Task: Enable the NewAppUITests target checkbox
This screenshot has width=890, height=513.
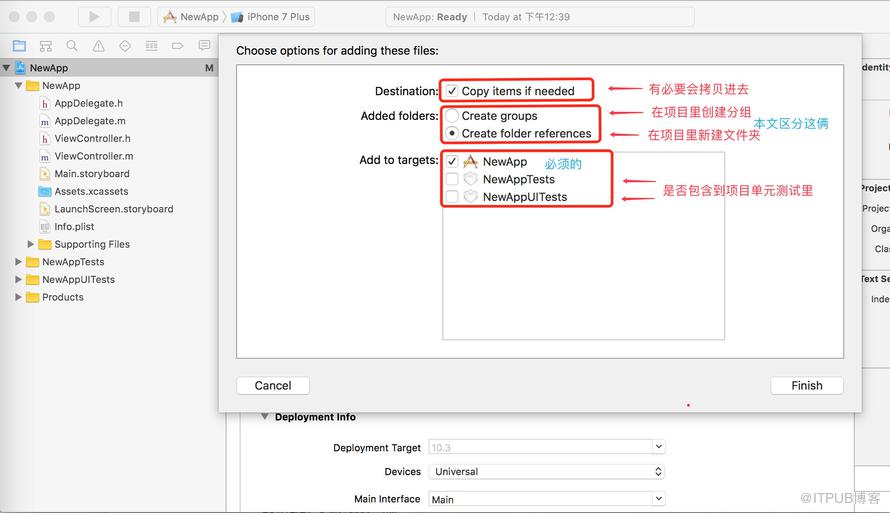Action: (x=452, y=197)
